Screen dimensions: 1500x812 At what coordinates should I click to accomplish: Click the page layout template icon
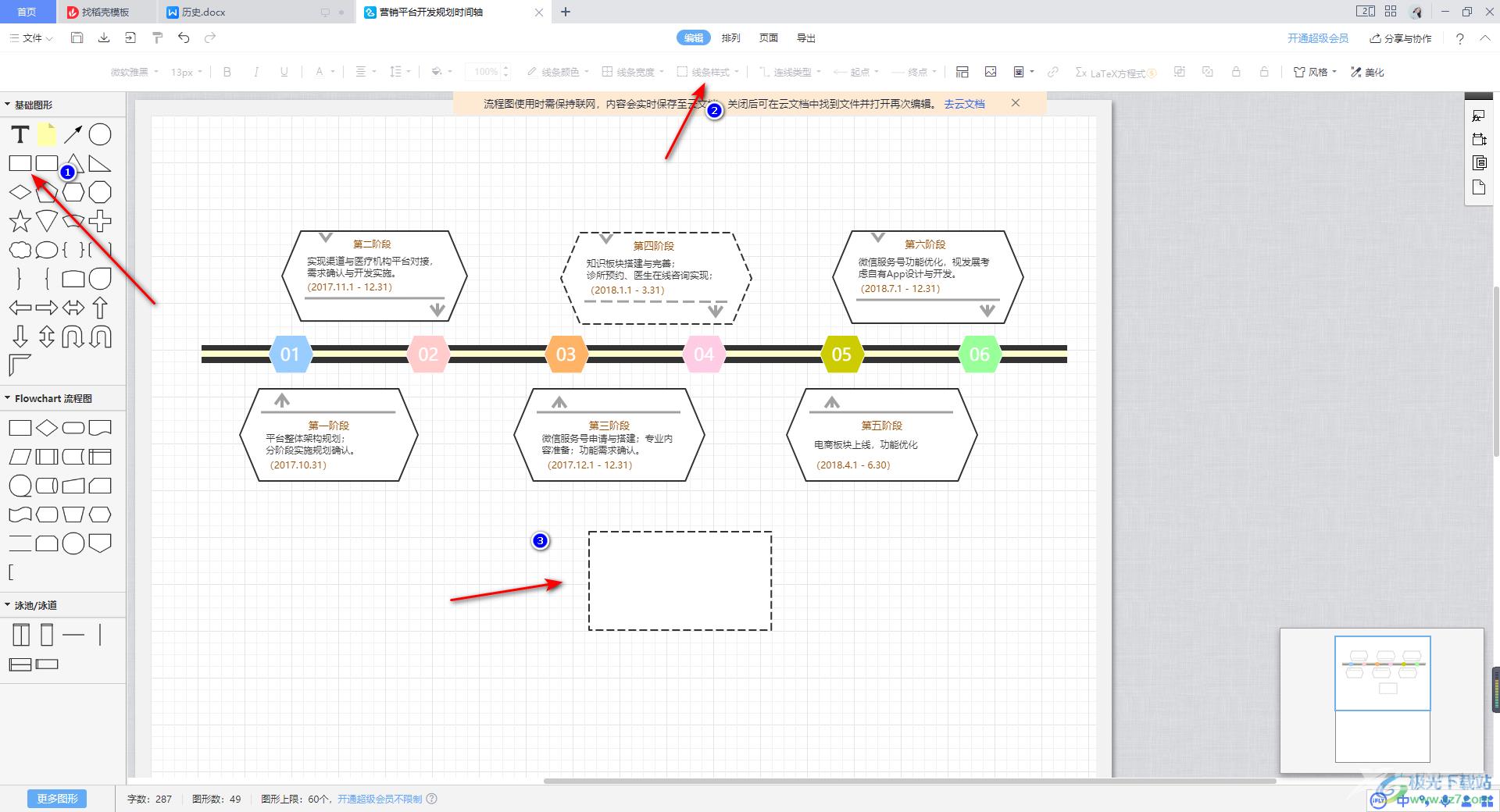click(x=962, y=72)
